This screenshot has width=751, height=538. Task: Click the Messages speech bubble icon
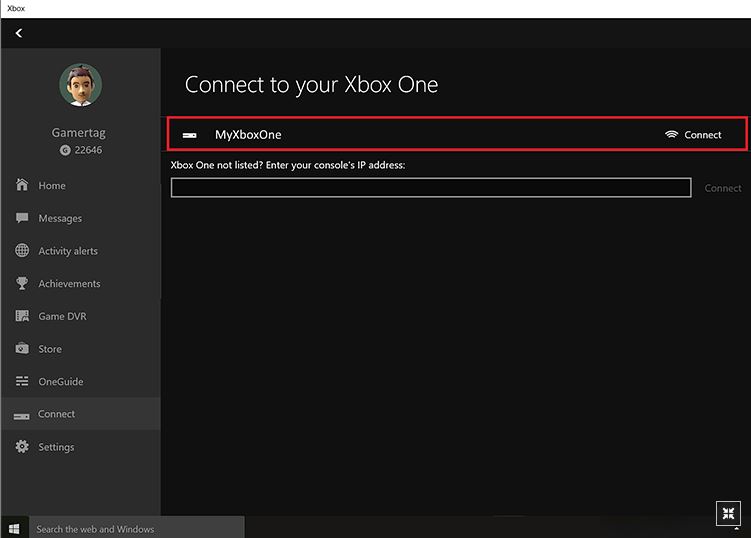tap(22, 218)
